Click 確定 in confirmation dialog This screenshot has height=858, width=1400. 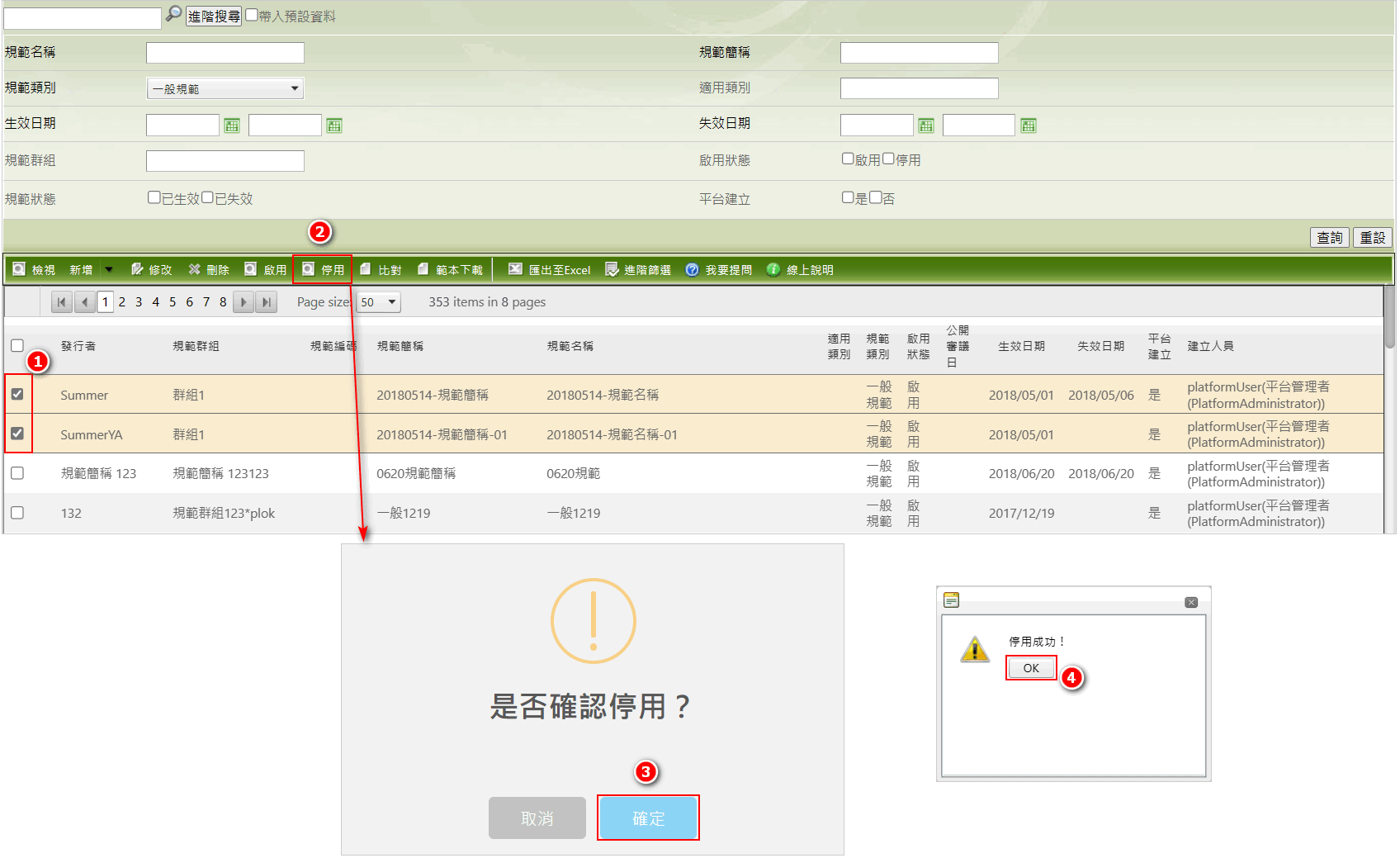click(648, 818)
